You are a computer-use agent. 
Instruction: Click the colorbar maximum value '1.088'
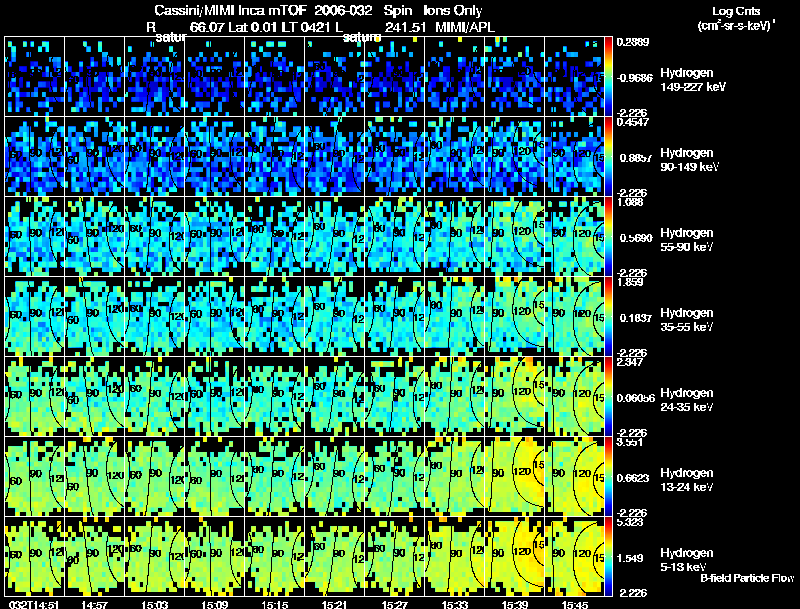(630, 202)
